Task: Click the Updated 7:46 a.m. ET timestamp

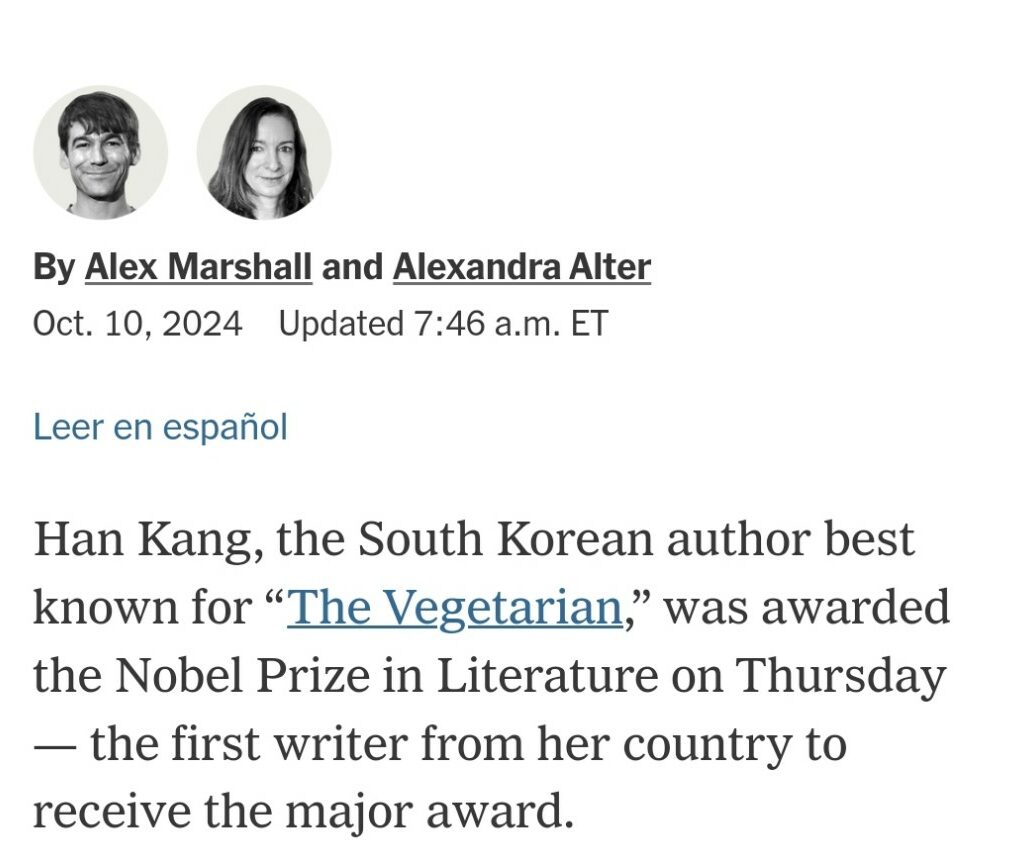Action: pos(443,323)
